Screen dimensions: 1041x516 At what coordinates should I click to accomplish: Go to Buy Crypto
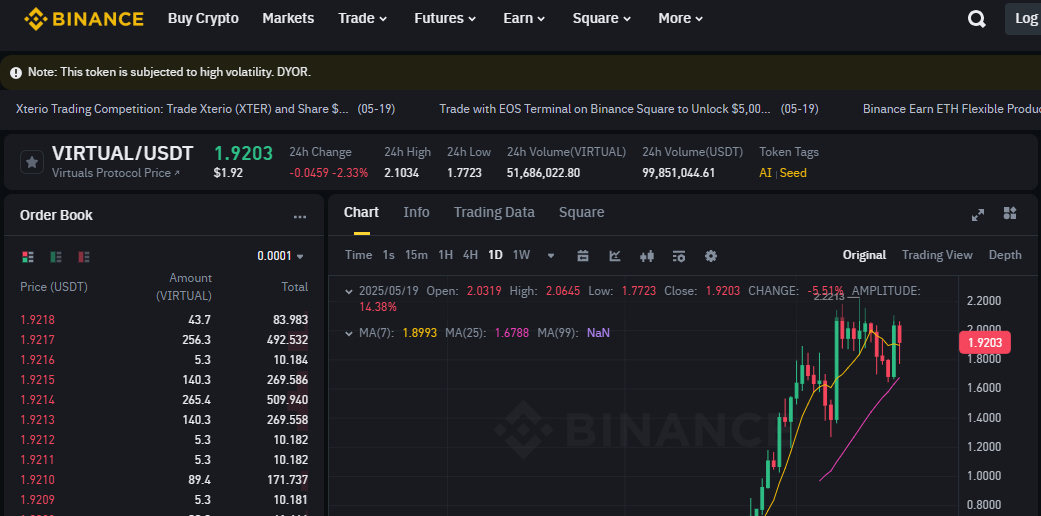203,19
